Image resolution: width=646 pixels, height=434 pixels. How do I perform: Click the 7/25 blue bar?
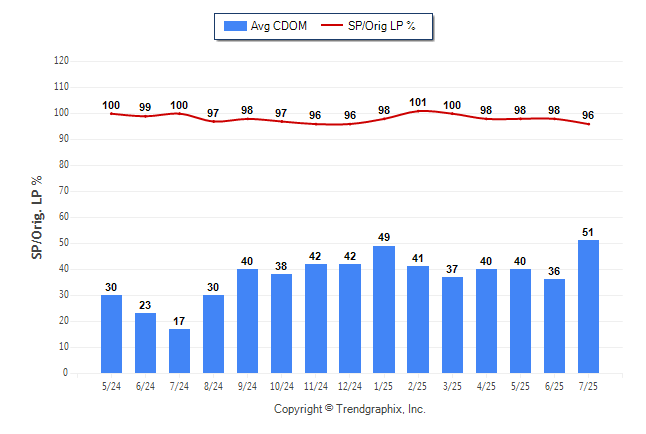point(588,307)
